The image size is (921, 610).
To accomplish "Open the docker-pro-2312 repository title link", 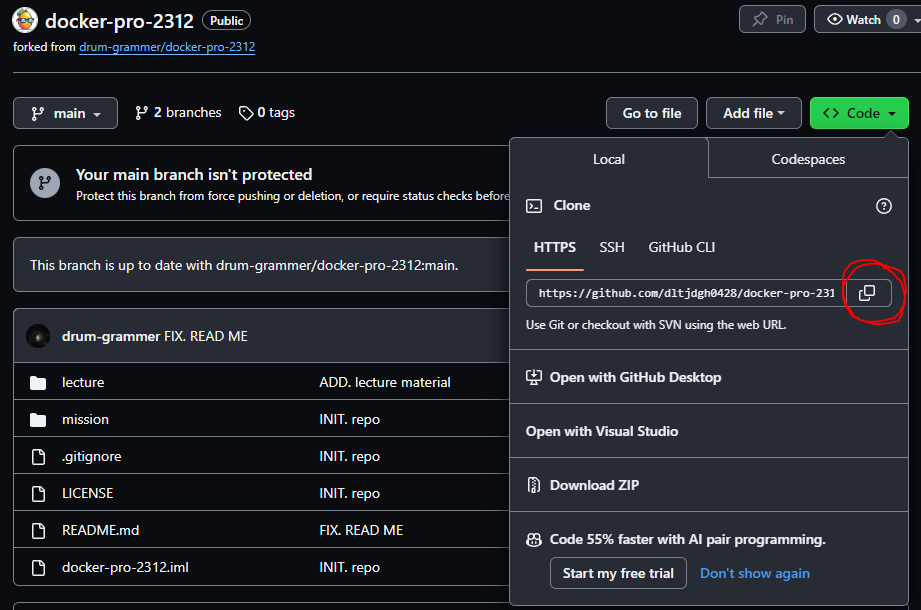I will 119,21.
